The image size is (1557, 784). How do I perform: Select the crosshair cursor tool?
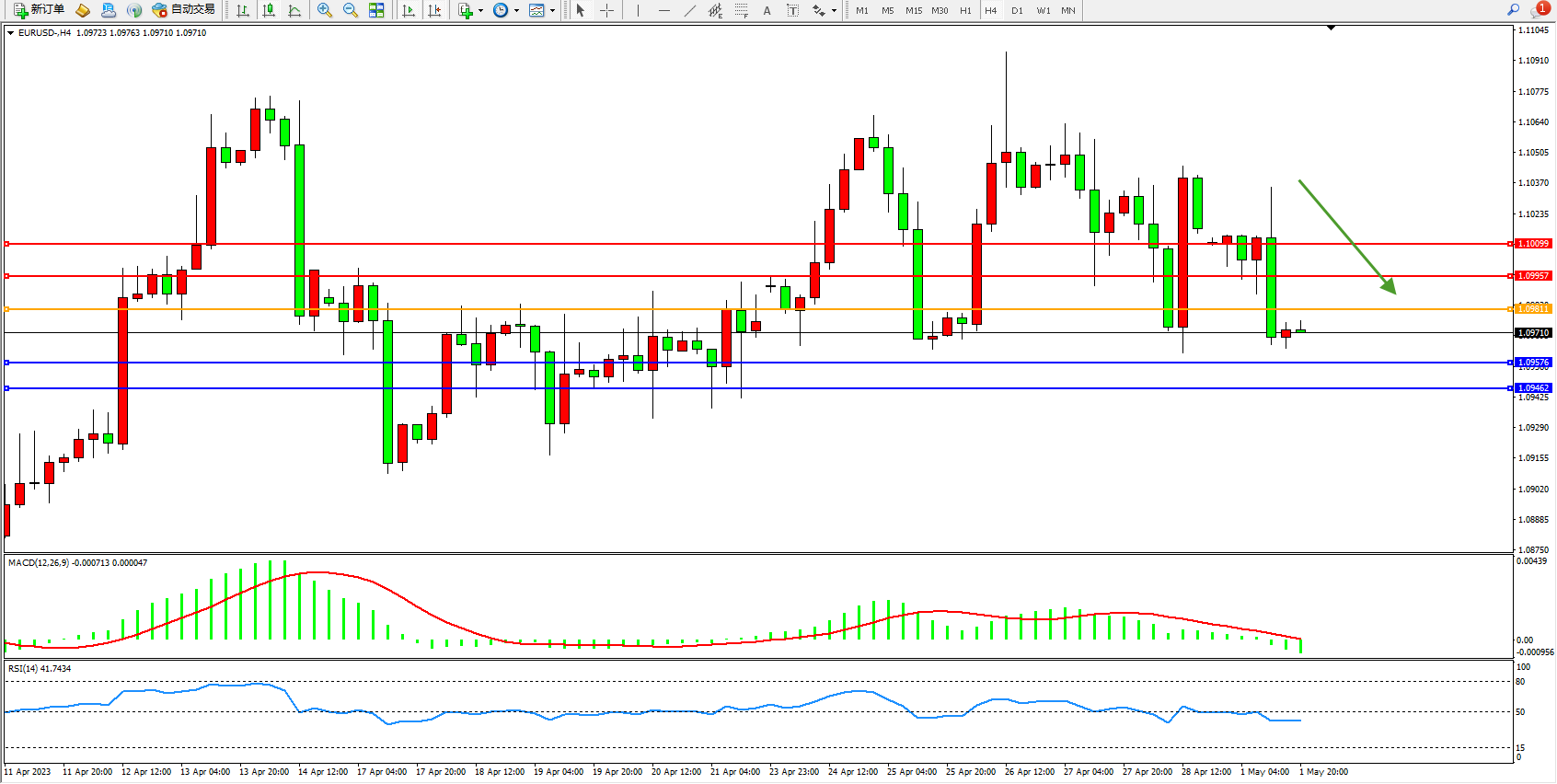[x=607, y=10]
